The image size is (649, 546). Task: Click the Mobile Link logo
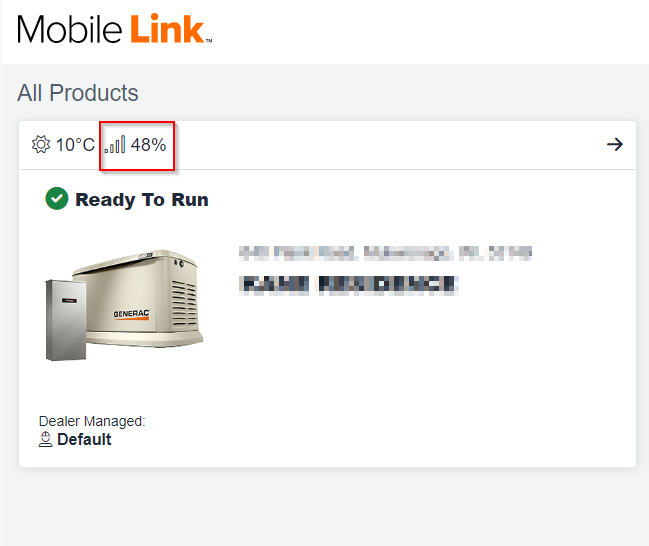point(114,30)
